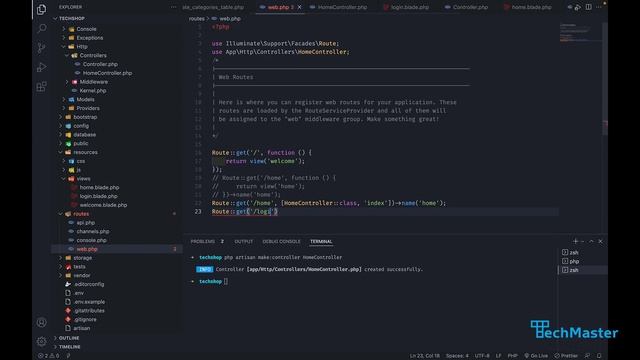The width and height of the screenshot is (640, 360).
Task: Collapse the Http folder
Action: pyautogui.click(x=82, y=47)
